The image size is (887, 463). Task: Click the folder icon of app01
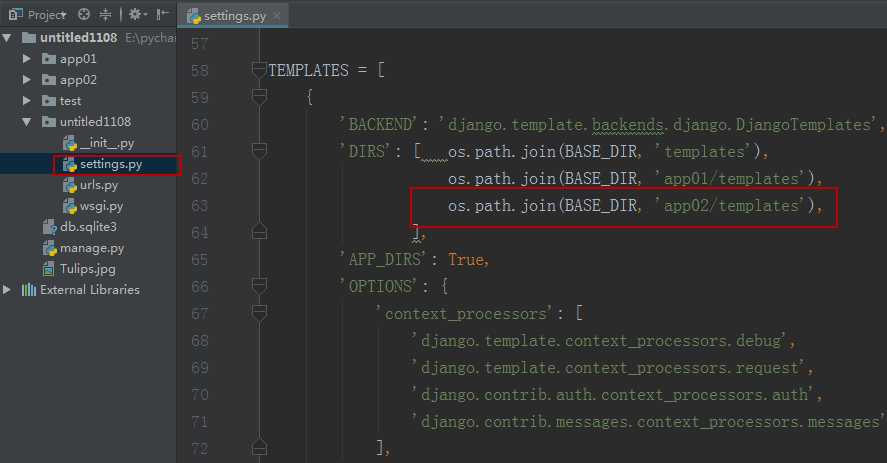(x=49, y=59)
